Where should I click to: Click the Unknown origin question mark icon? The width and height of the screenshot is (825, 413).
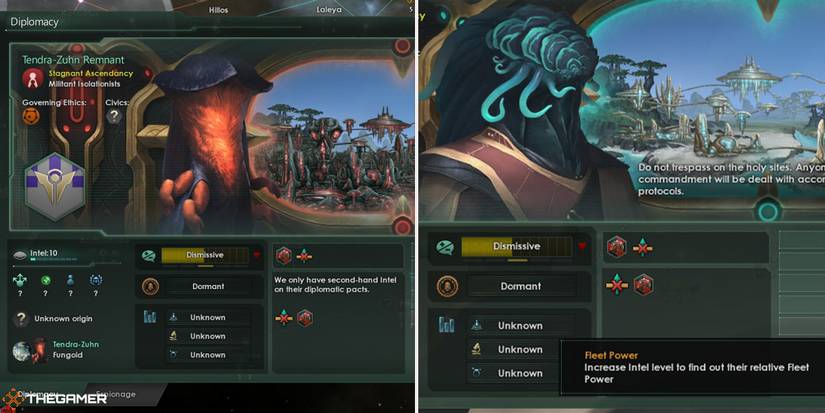(21, 318)
